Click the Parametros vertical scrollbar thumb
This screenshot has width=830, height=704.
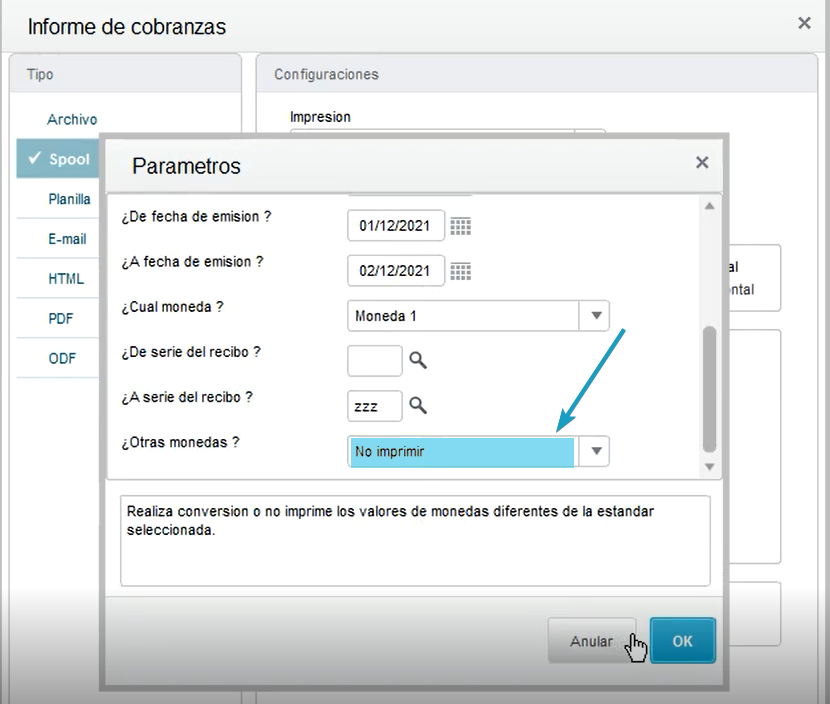[710, 390]
